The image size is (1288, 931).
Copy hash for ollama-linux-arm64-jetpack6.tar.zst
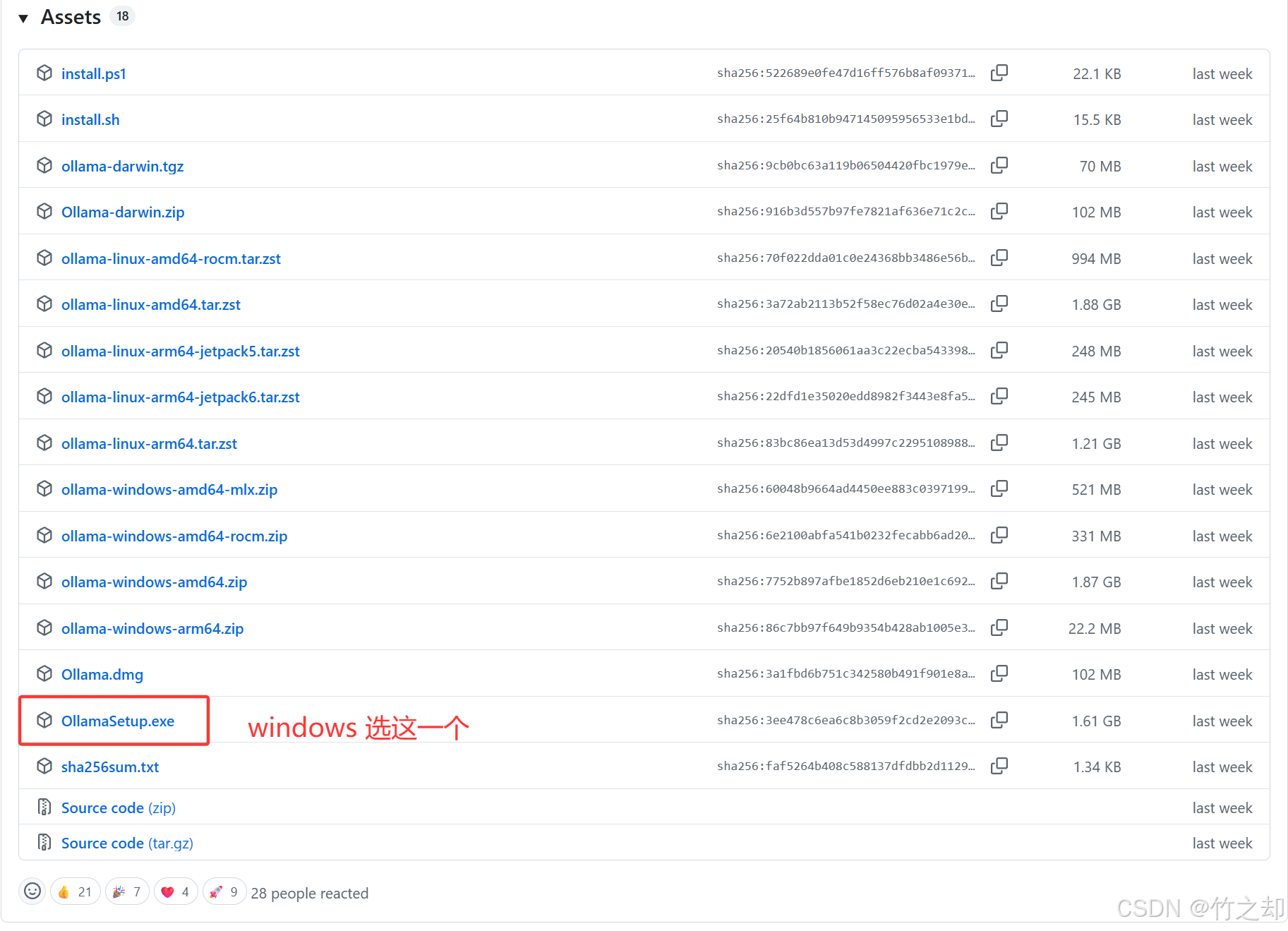point(999,396)
